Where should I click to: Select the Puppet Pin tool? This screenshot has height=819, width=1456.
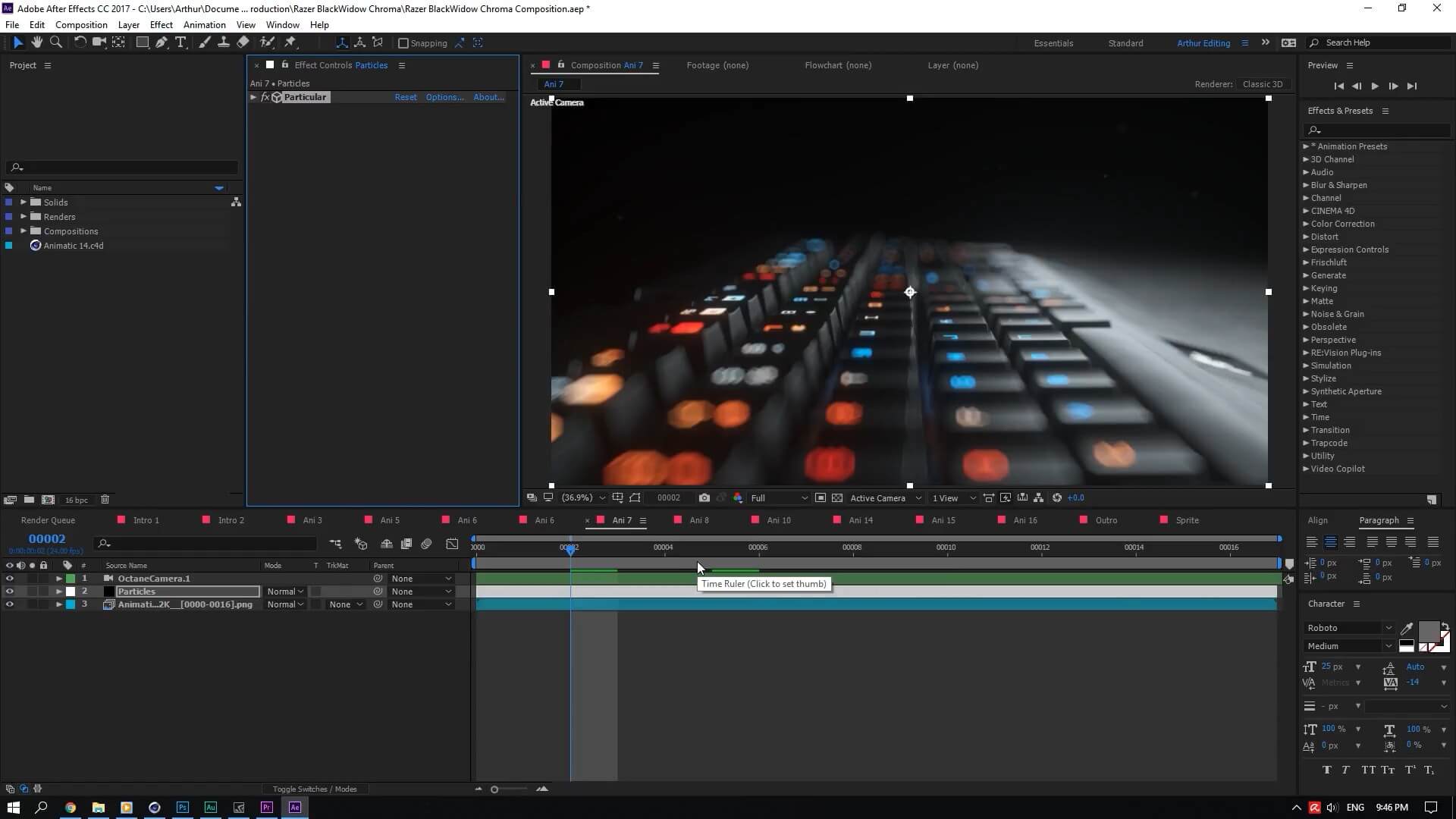[290, 42]
